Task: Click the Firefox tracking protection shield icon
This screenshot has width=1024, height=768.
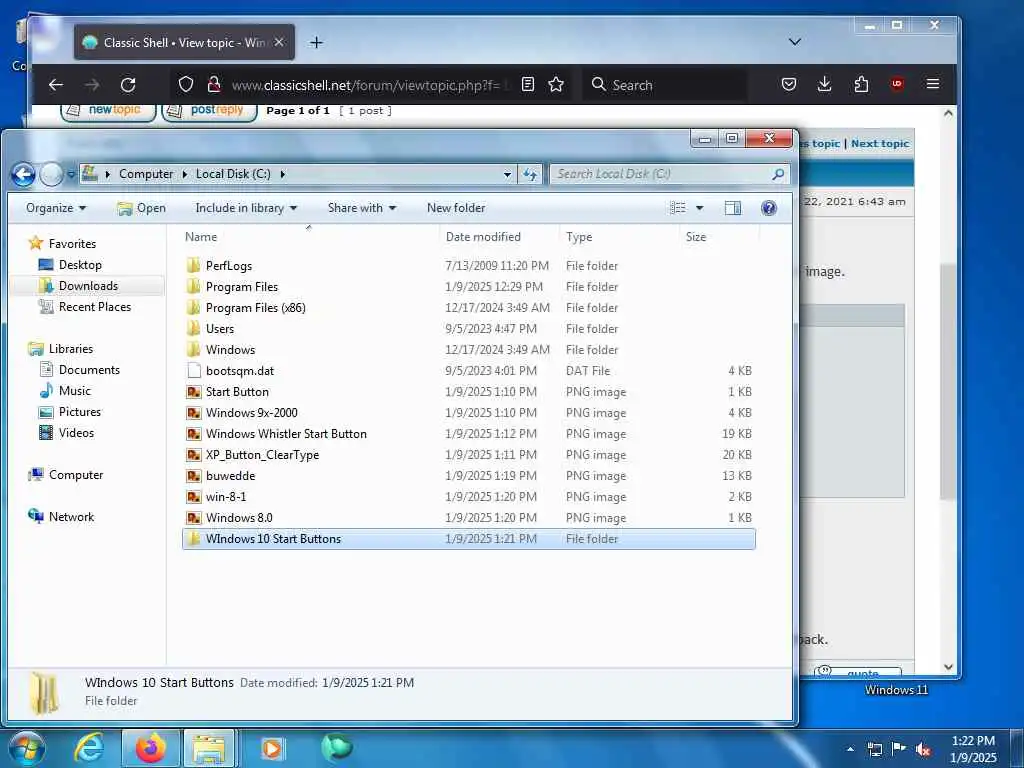Action: point(186,84)
